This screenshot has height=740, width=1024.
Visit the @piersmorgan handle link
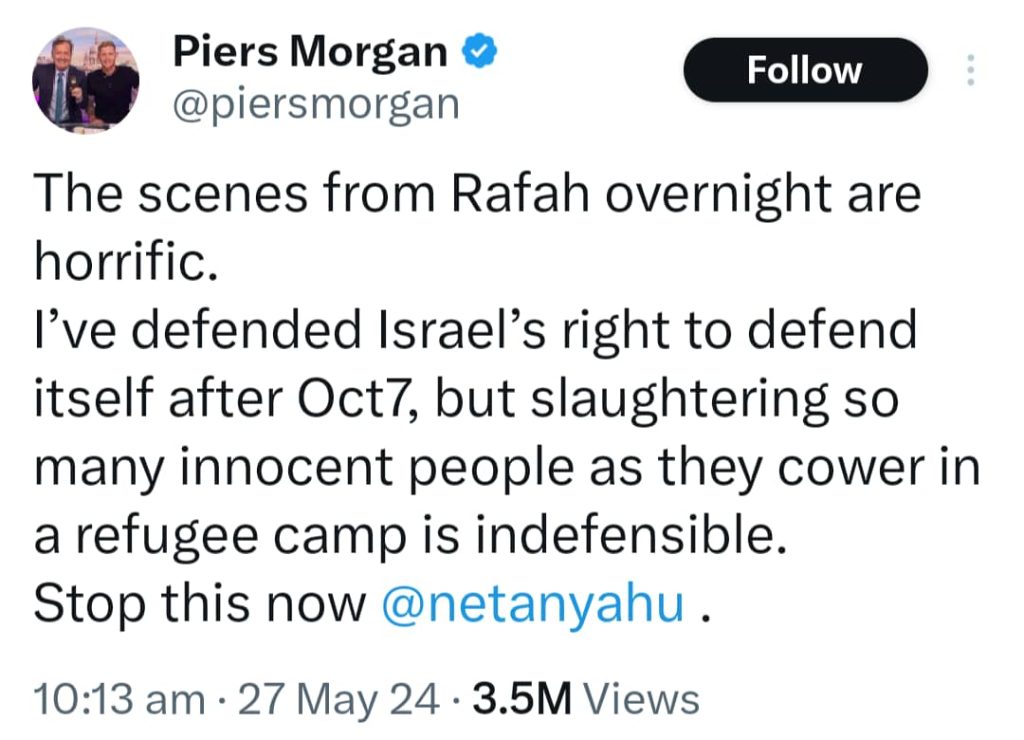tap(316, 102)
